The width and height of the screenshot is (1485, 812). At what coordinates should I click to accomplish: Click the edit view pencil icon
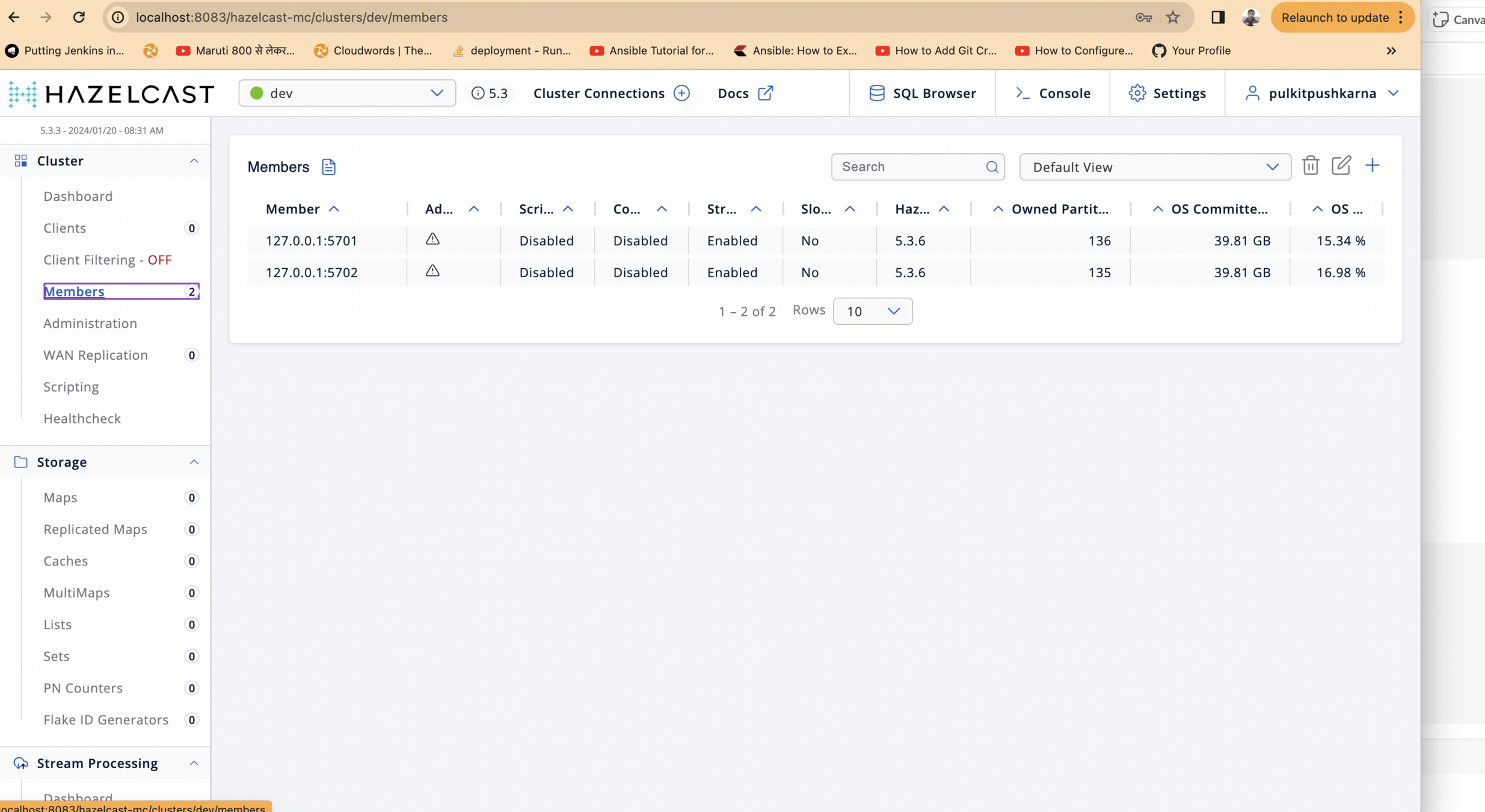(1341, 165)
